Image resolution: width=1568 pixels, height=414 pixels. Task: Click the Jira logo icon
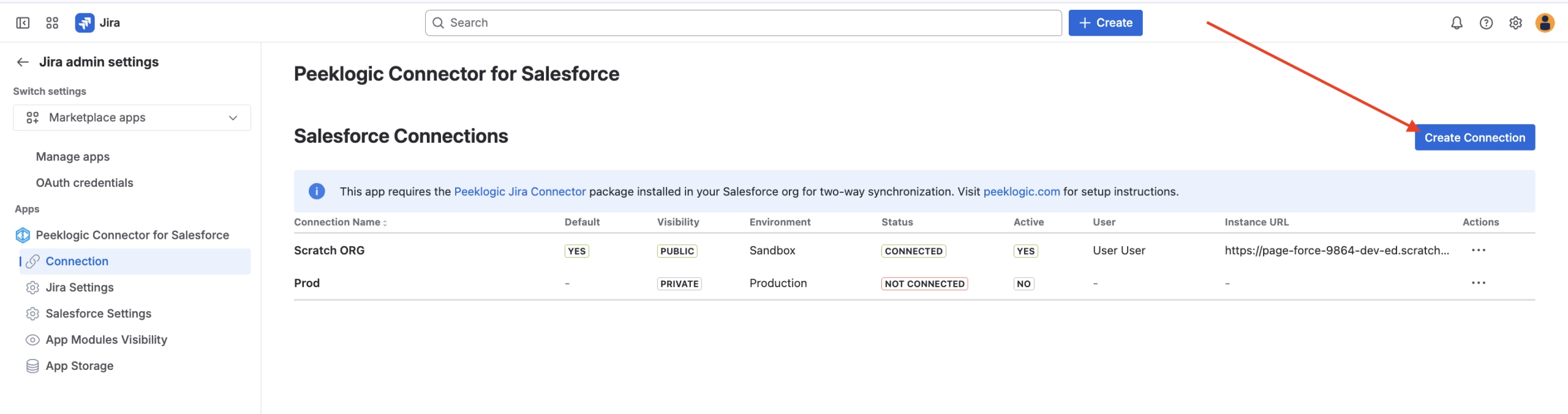85,23
